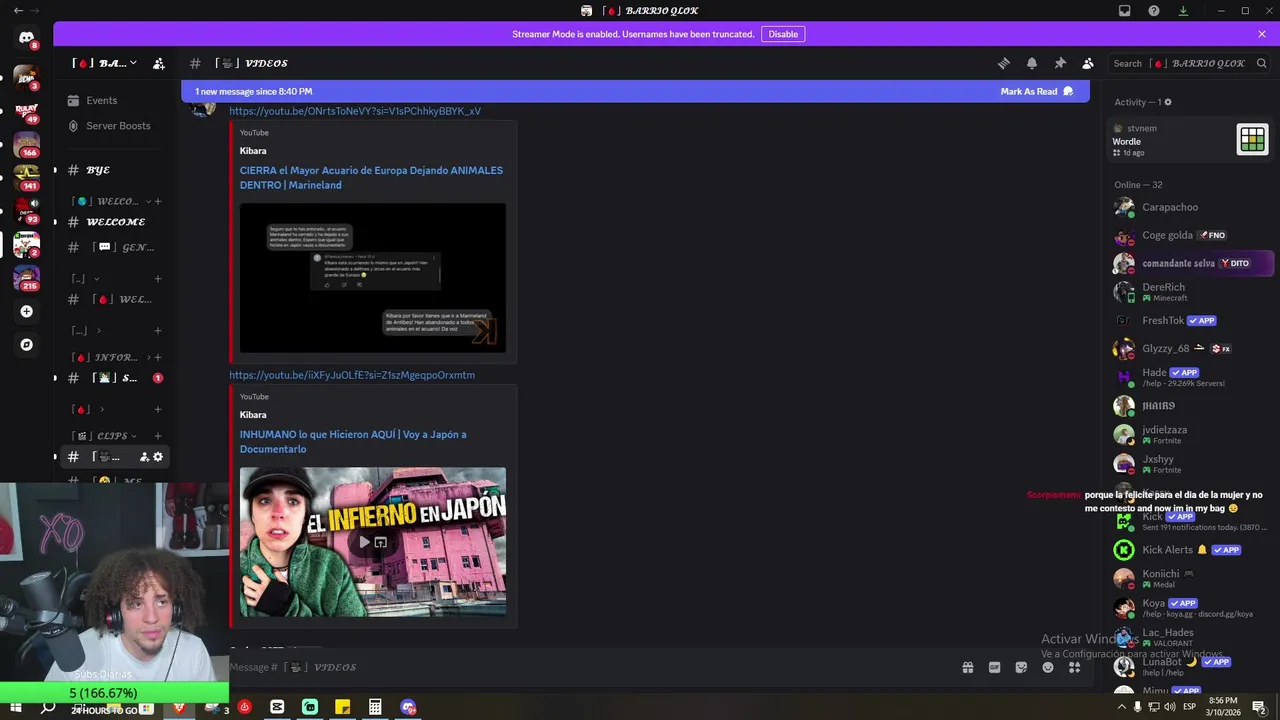Play the El Infierno en Japón video
The width and height of the screenshot is (1280, 720).
coord(365,542)
